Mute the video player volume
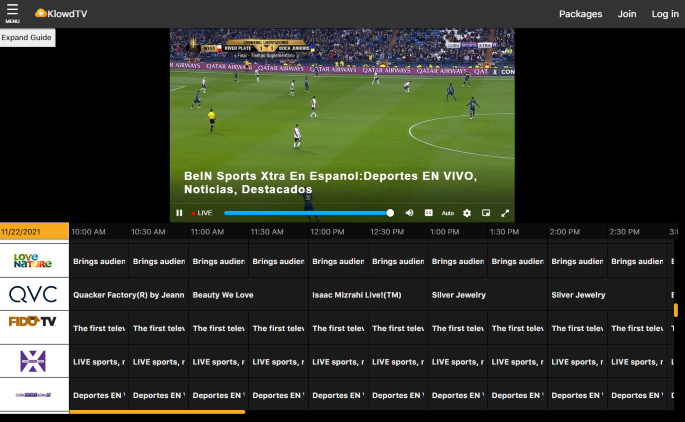Viewport: 685px width, 422px height. coord(409,213)
